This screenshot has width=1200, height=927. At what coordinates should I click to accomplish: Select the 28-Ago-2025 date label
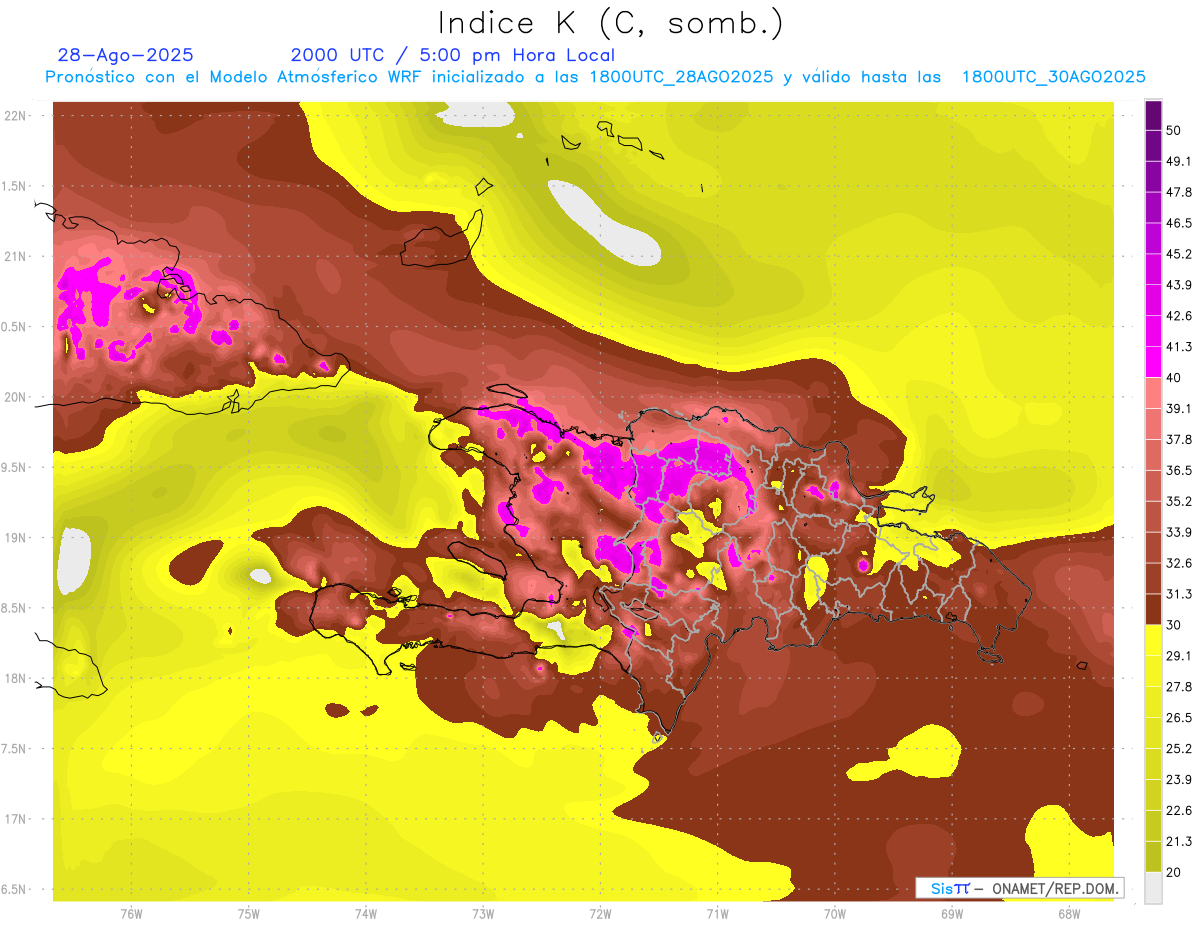[x=126, y=55]
